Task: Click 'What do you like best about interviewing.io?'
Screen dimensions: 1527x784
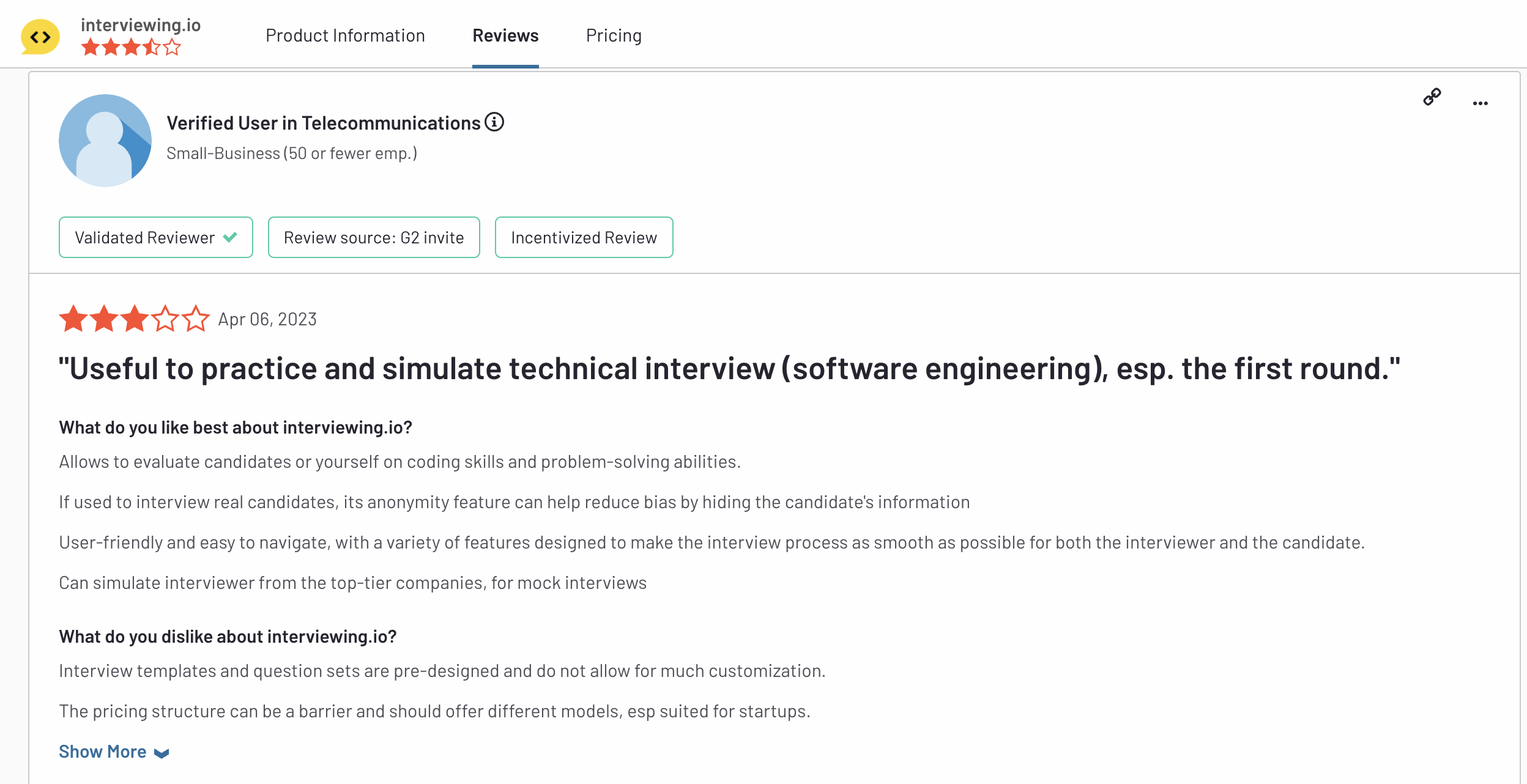Action: pos(236,427)
